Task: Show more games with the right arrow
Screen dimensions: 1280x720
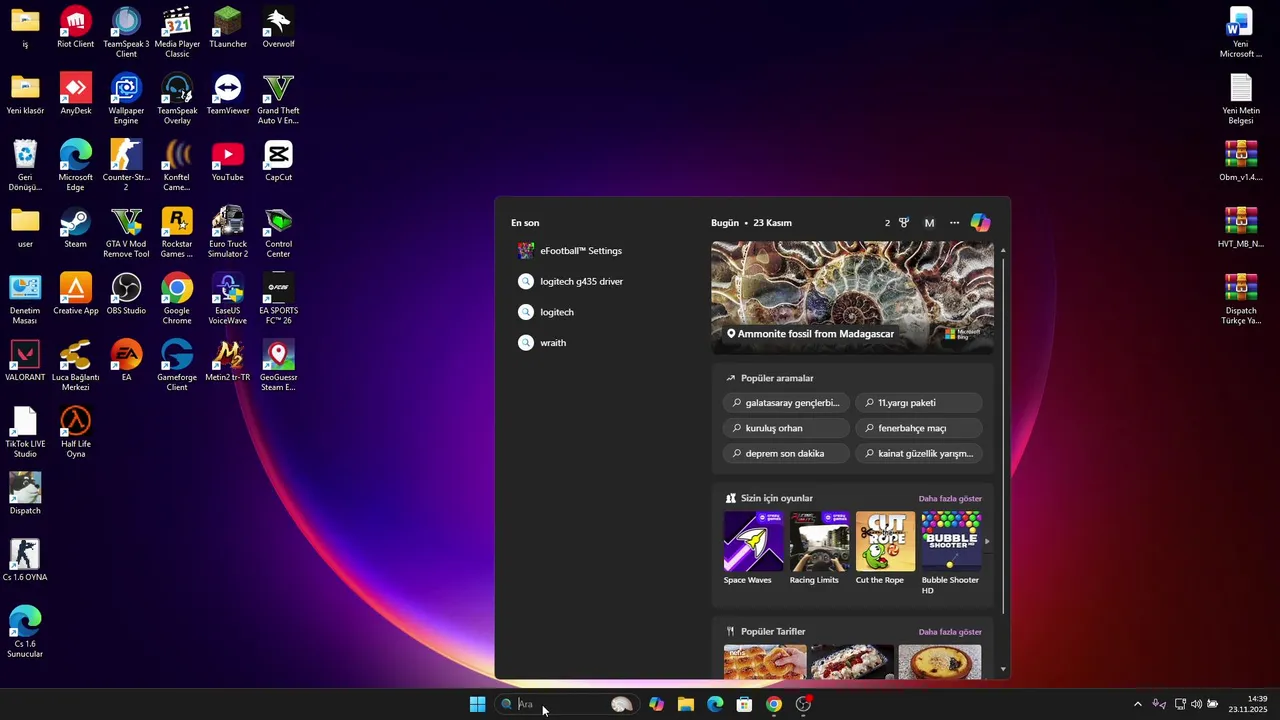Action: coord(987,541)
